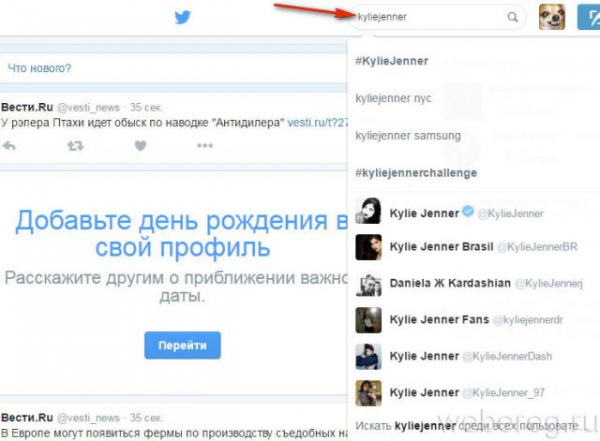Open Kylie Jenner Brasil account suggestion

point(474,247)
